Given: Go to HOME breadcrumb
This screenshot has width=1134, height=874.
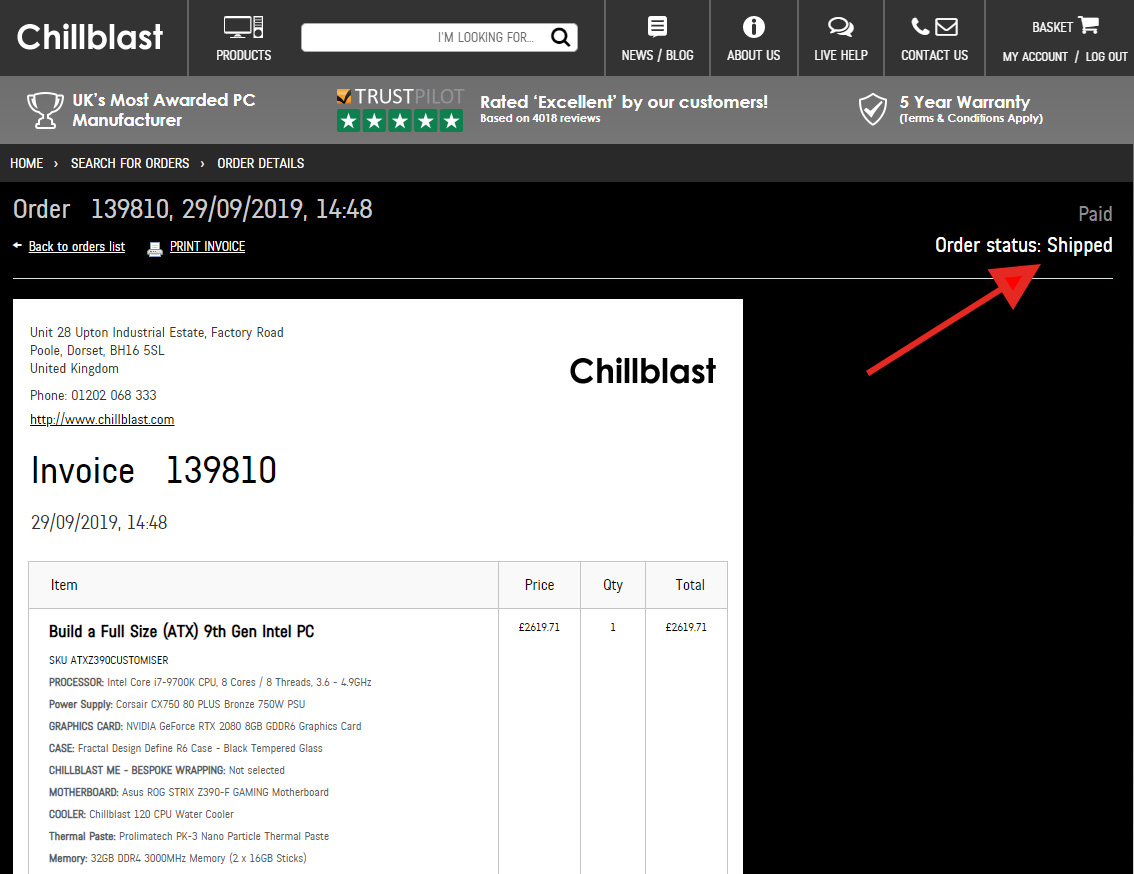Looking at the screenshot, I should point(27,164).
